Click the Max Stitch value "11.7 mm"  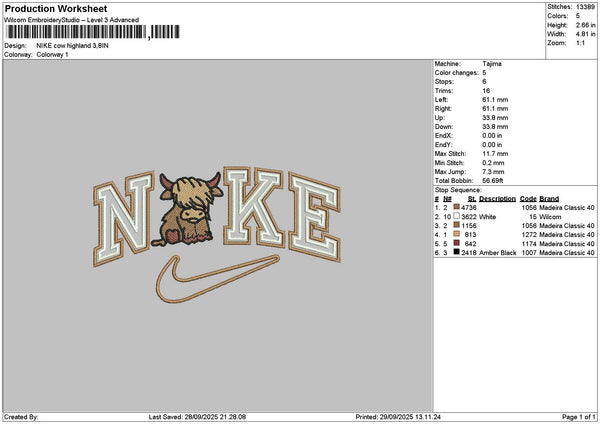pos(495,154)
